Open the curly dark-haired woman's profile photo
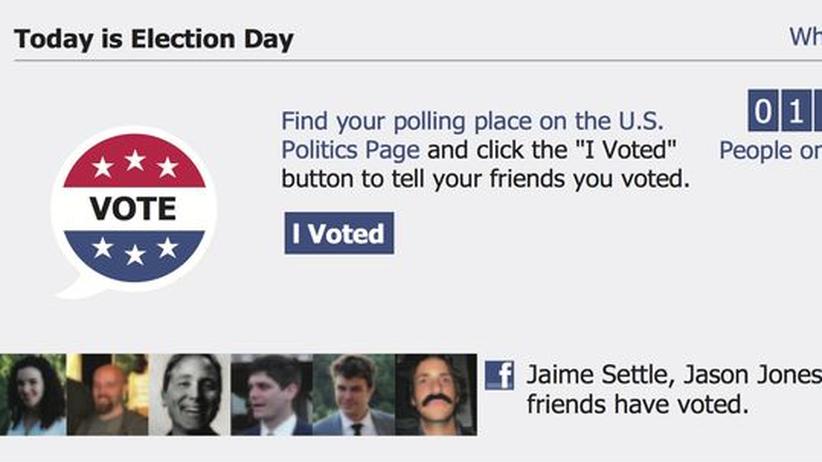 [33, 394]
